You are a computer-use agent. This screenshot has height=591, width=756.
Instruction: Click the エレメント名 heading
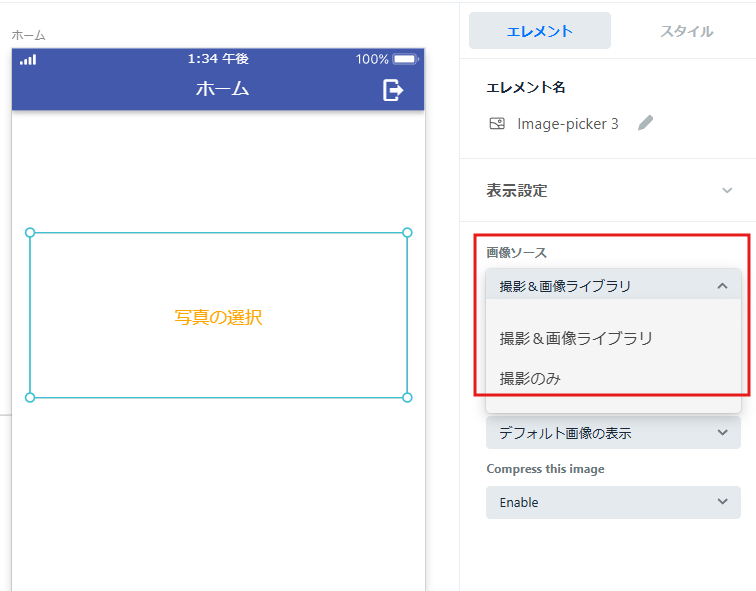pos(526,87)
